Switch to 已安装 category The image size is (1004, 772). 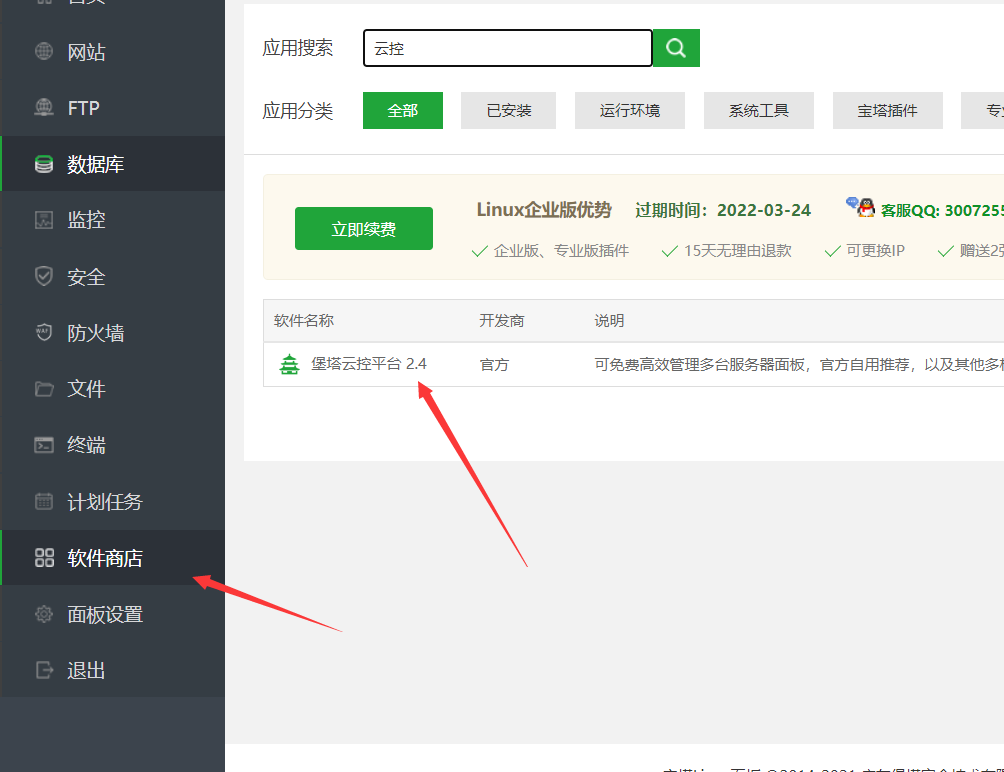click(508, 111)
